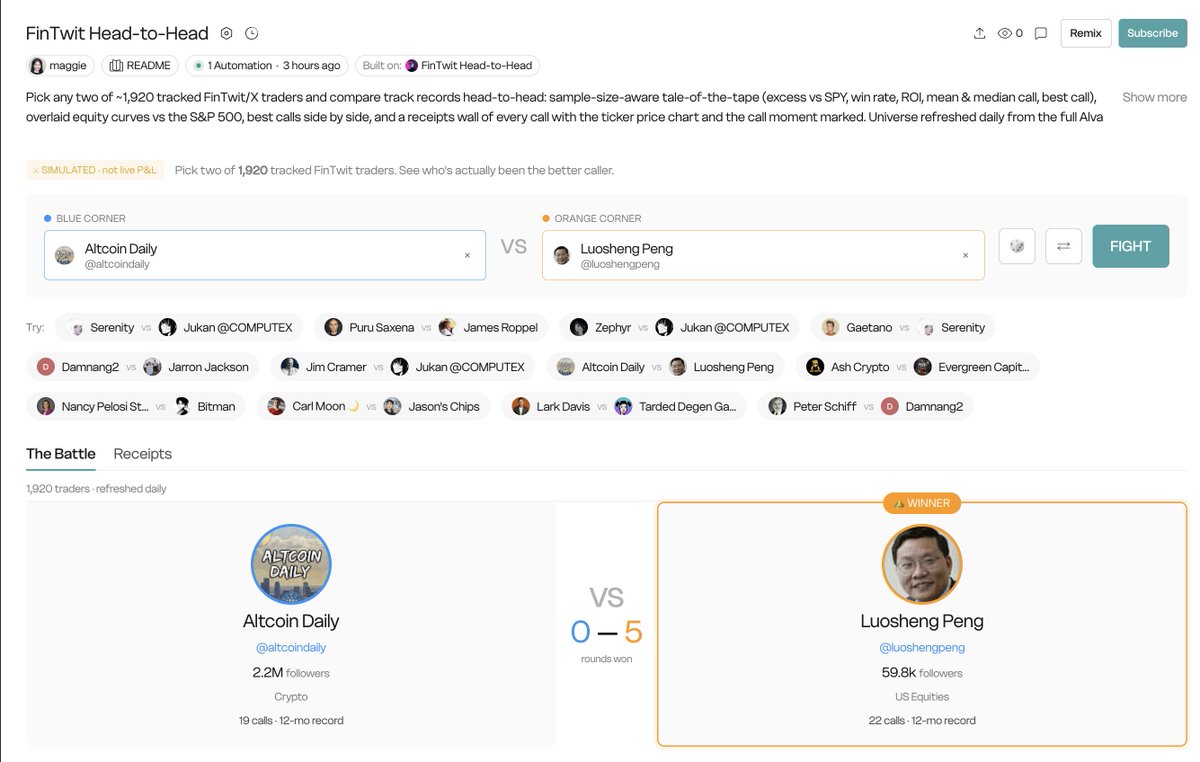This screenshot has width=1200, height=762.
Task: Try Altcoin Daily vs Luosheng Peng chip
Action: (665, 367)
